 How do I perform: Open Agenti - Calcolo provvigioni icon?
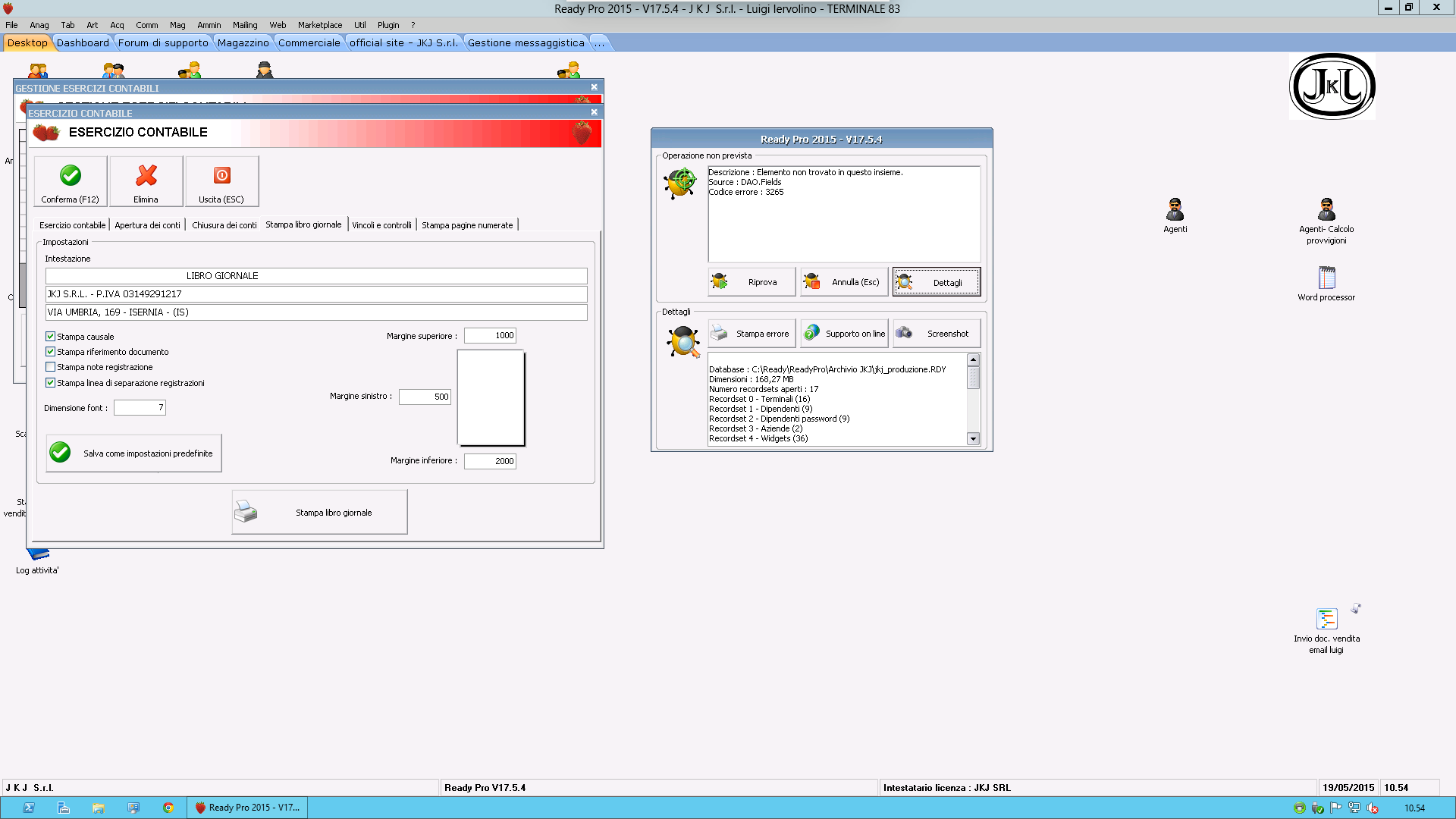[1326, 210]
